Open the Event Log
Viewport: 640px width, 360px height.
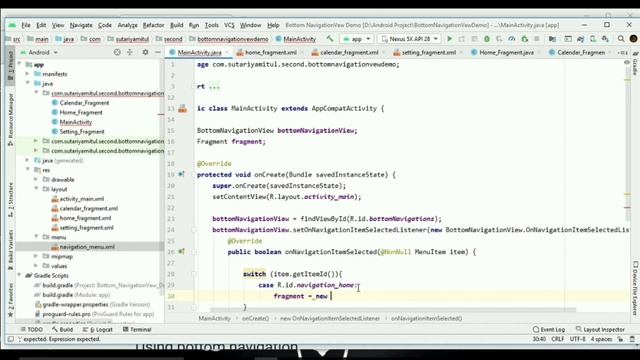click(x=549, y=329)
